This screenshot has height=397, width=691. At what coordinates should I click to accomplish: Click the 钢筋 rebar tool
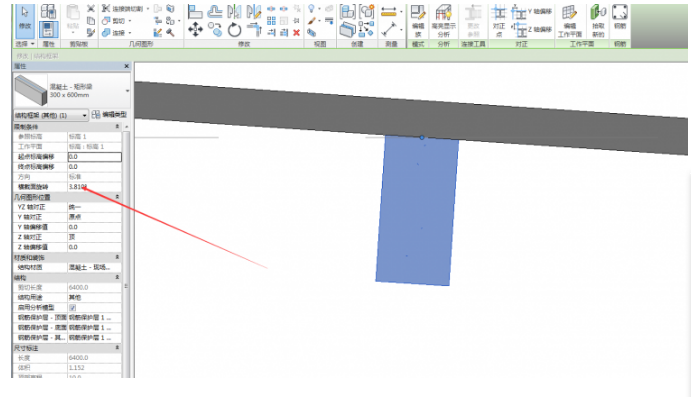click(620, 18)
